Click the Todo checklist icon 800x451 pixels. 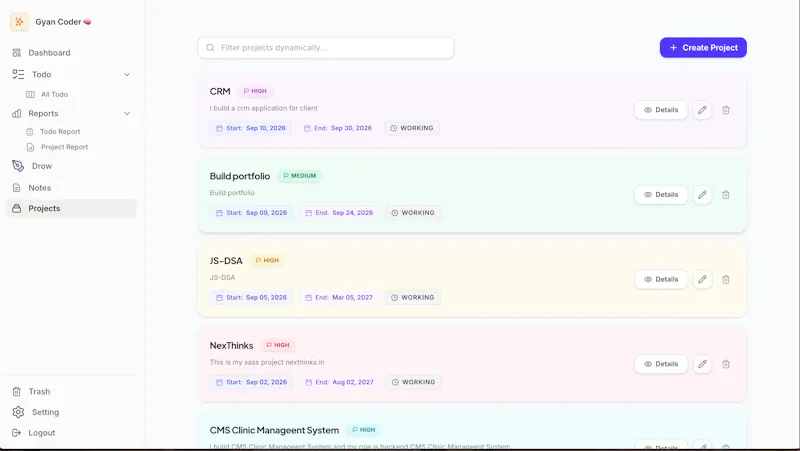(18, 74)
